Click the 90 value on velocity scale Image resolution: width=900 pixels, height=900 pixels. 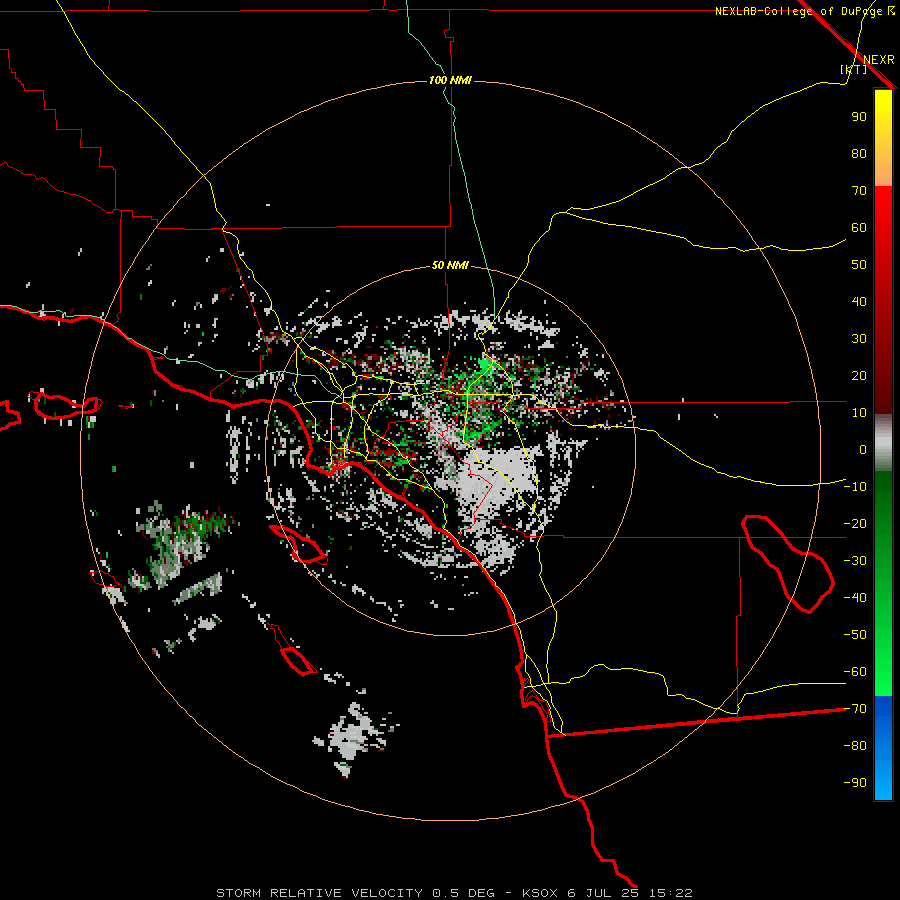[x=859, y=117]
